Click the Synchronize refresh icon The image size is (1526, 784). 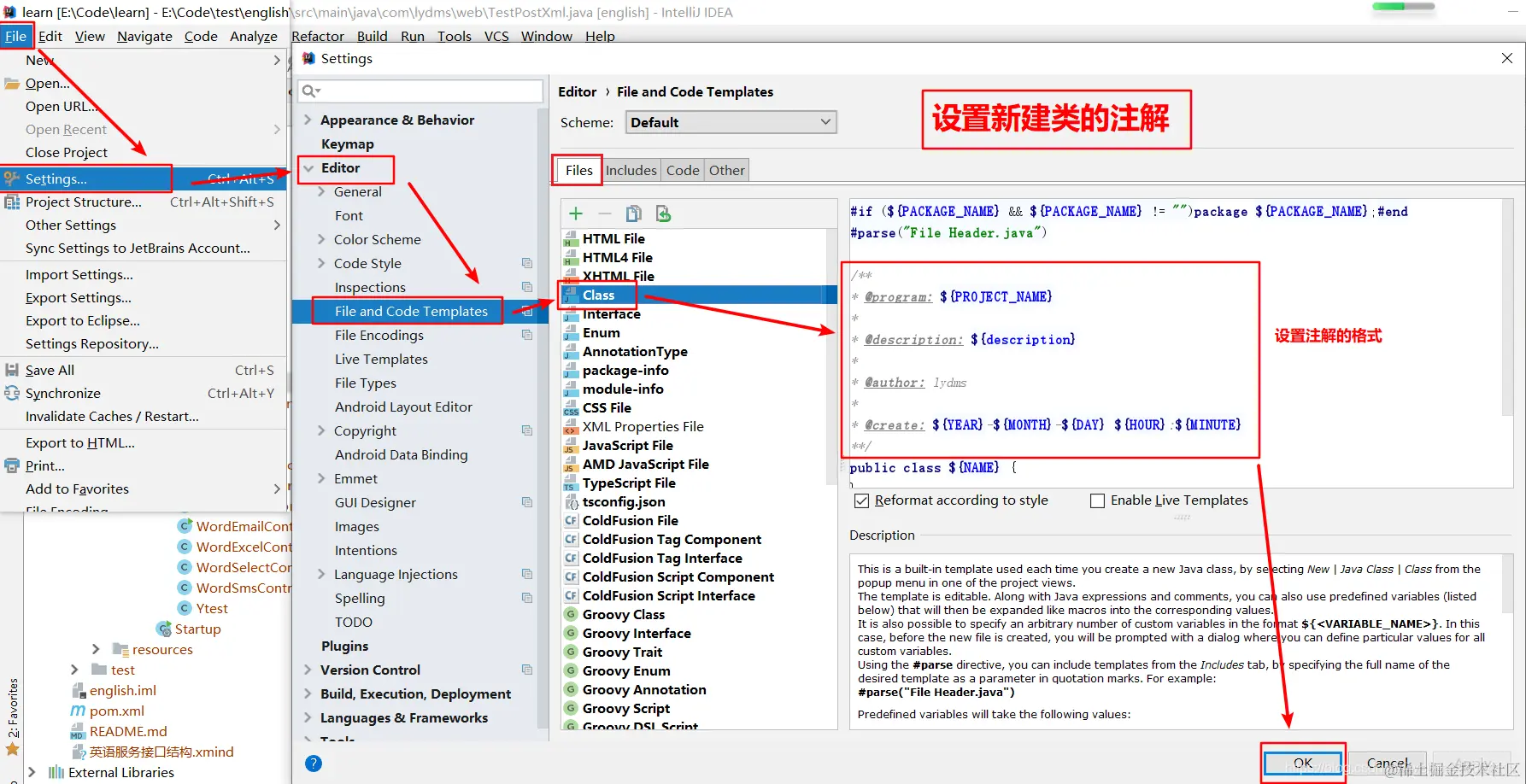(x=12, y=393)
